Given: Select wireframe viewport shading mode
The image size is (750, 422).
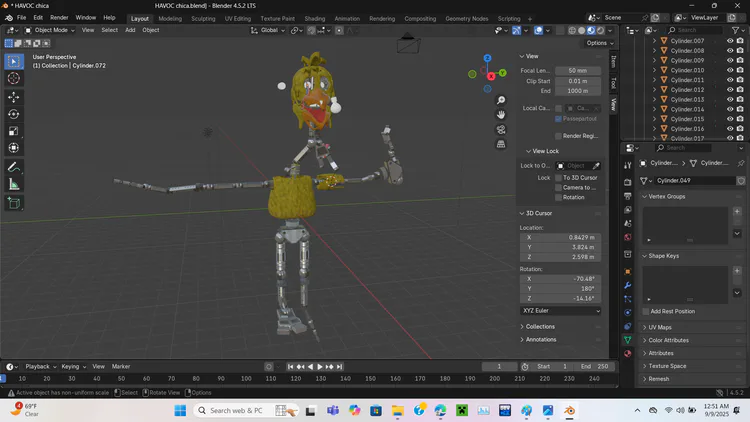Looking at the screenshot, I should (x=572, y=30).
